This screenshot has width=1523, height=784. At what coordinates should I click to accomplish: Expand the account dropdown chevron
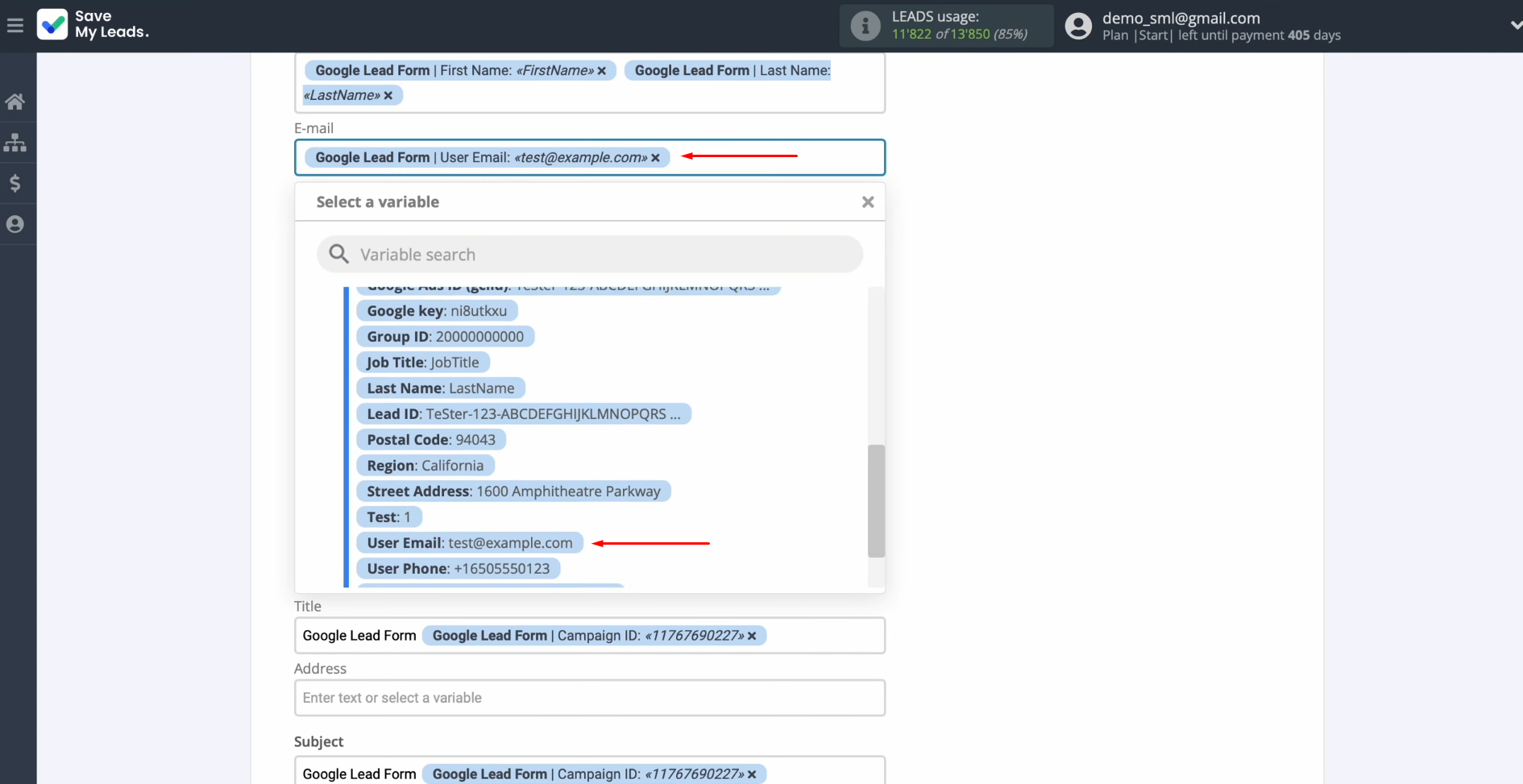click(x=1515, y=26)
